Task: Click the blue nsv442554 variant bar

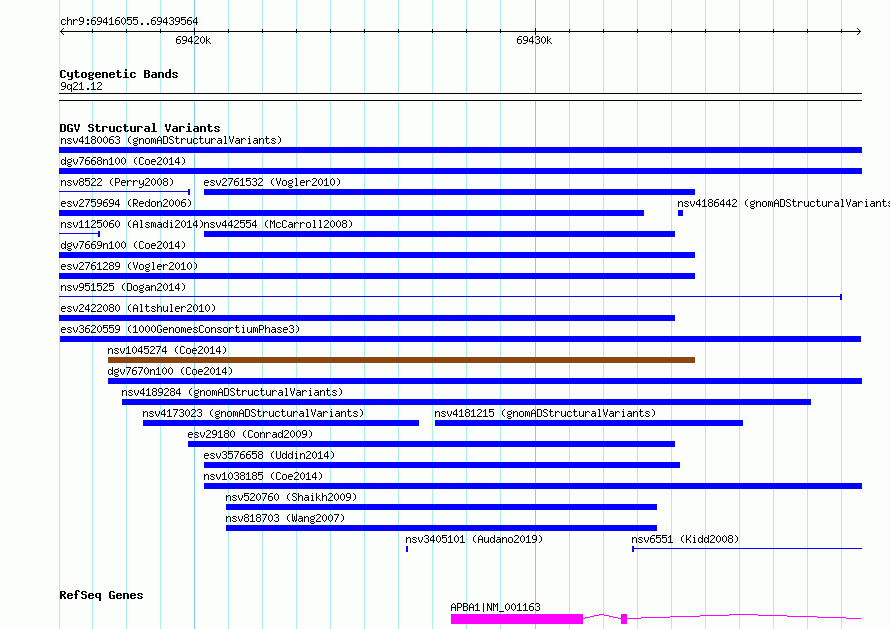Action: coord(439,234)
